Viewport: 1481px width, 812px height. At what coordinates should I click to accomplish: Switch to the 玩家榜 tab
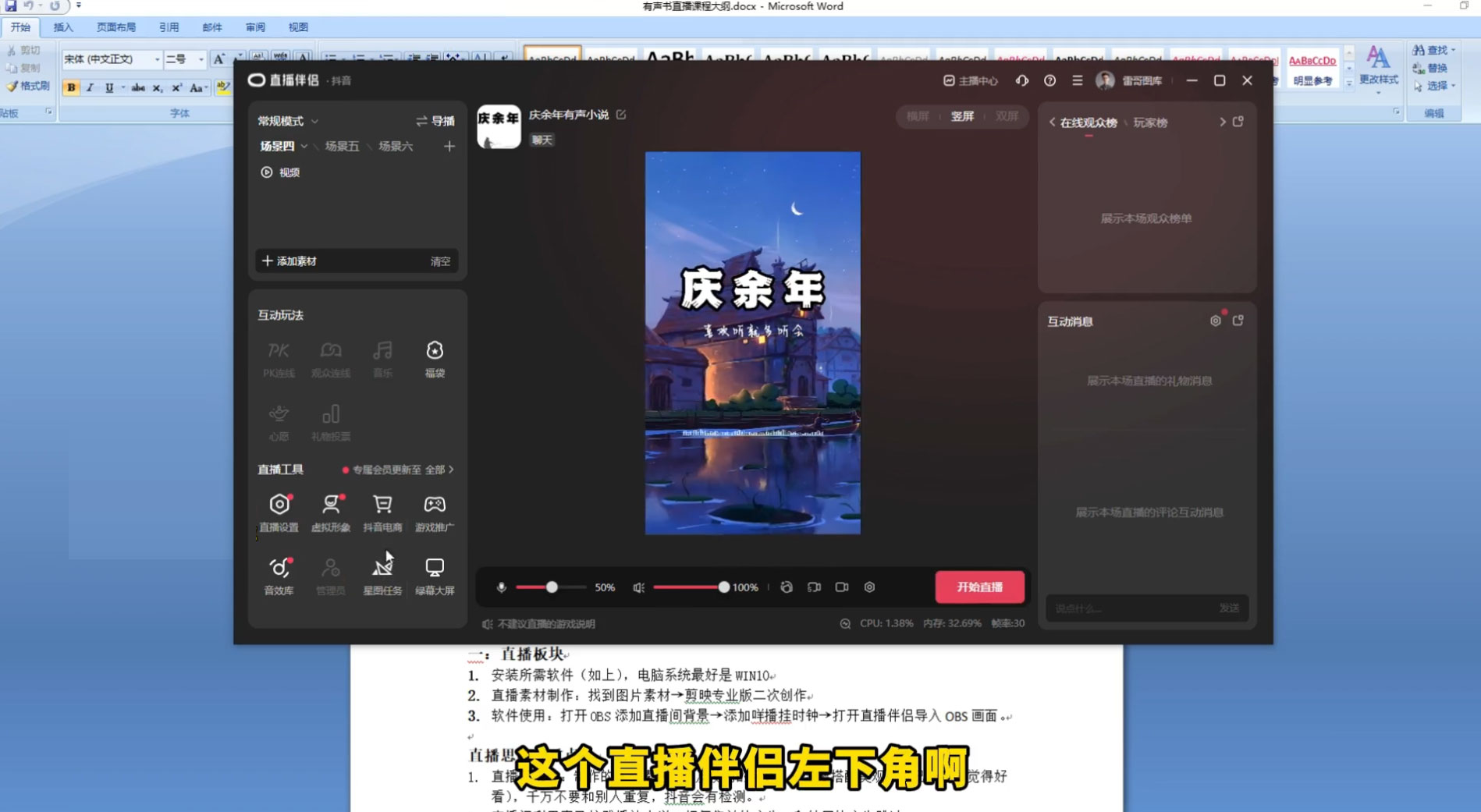coord(1150,122)
